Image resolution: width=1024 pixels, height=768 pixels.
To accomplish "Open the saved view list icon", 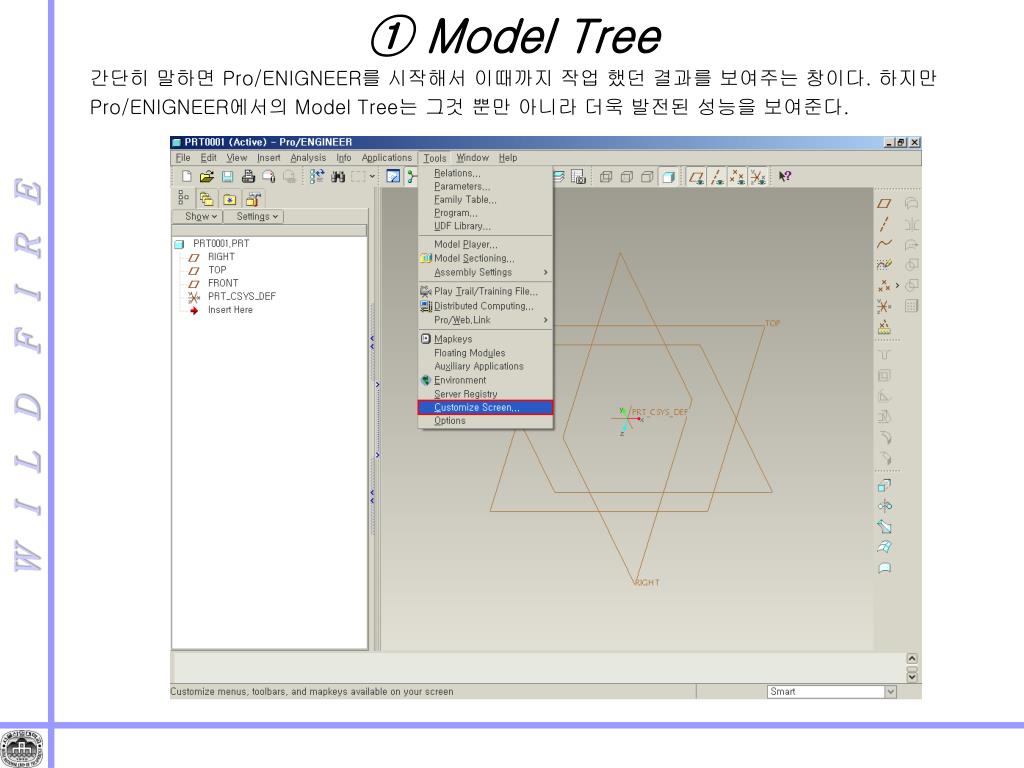I will click(x=578, y=176).
